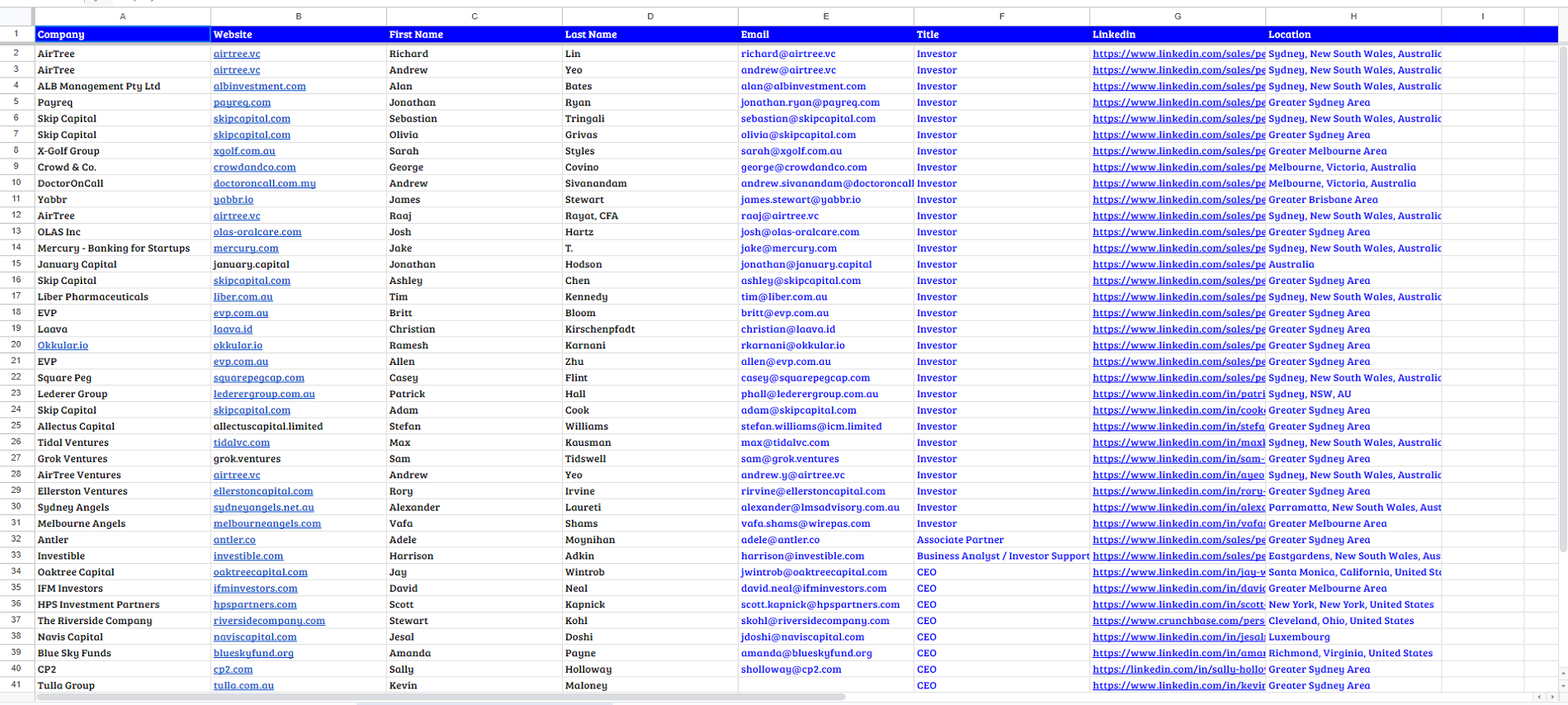The height and width of the screenshot is (705, 1568).
Task: Open the ellerstoncapital.com link
Action: coord(263,491)
